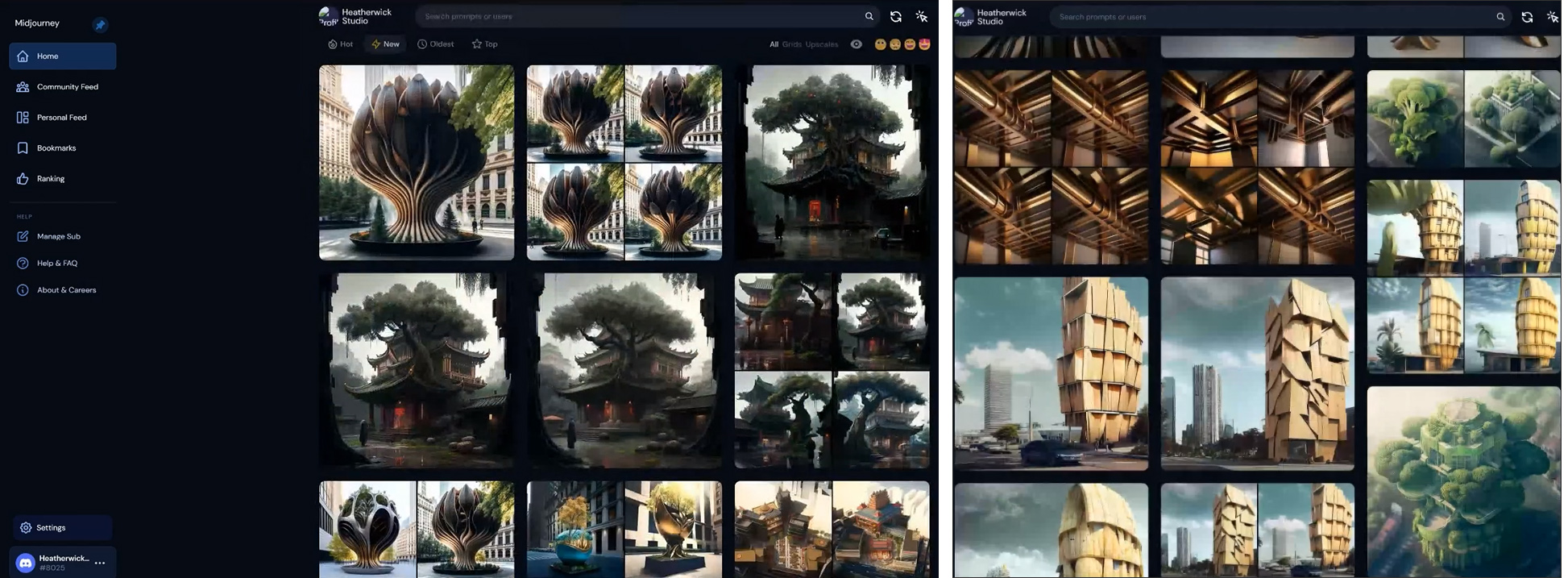The image size is (1568, 578).
Task: Show All image types filter
Action: click(774, 44)
